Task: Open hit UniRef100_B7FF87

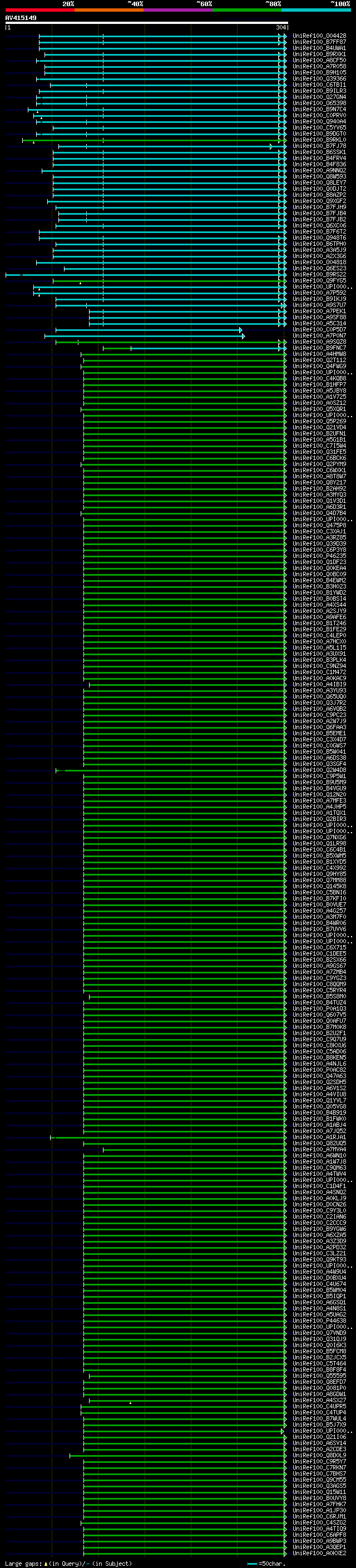Action: [319, 42]
